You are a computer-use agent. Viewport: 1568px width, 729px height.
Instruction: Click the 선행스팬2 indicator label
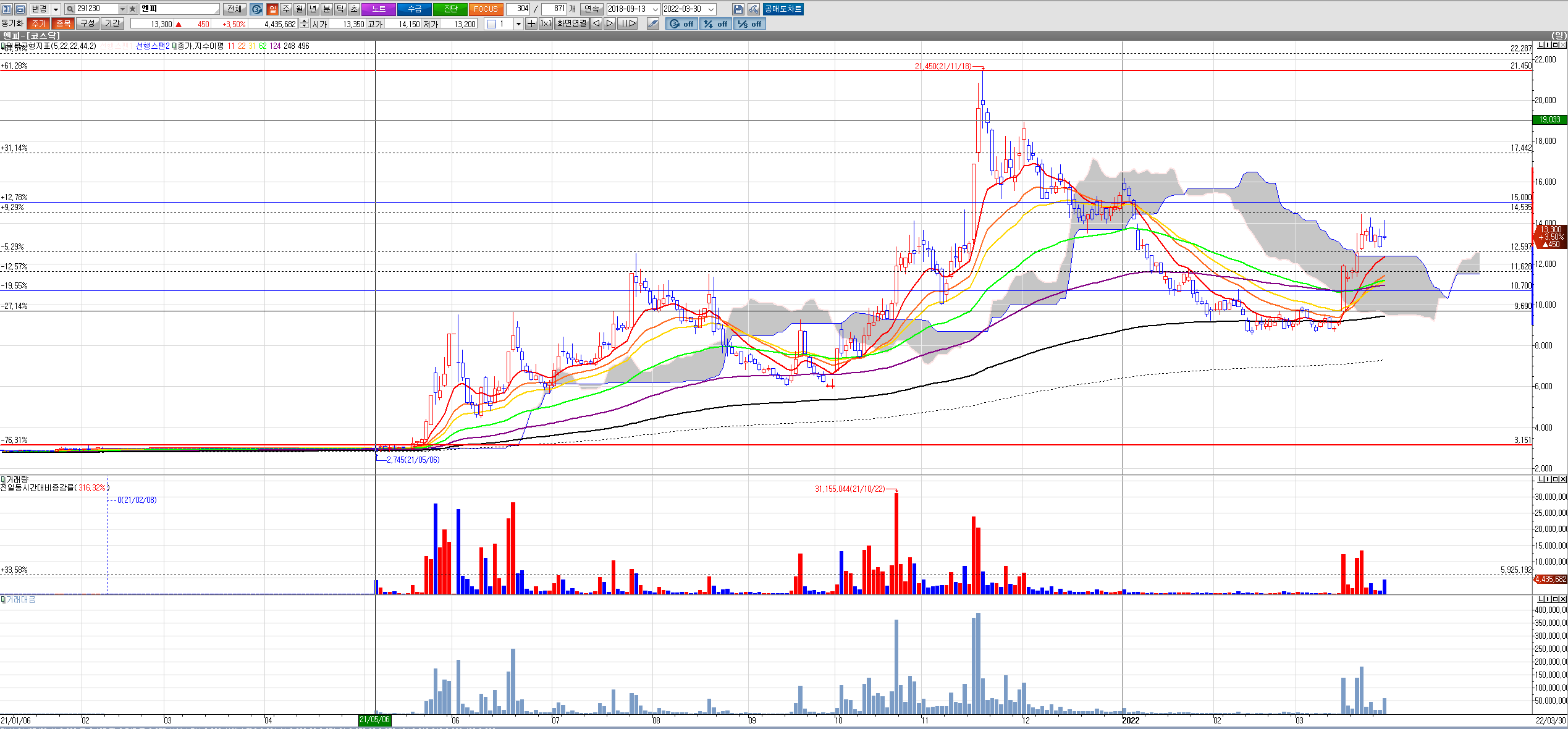pos(153,46)
